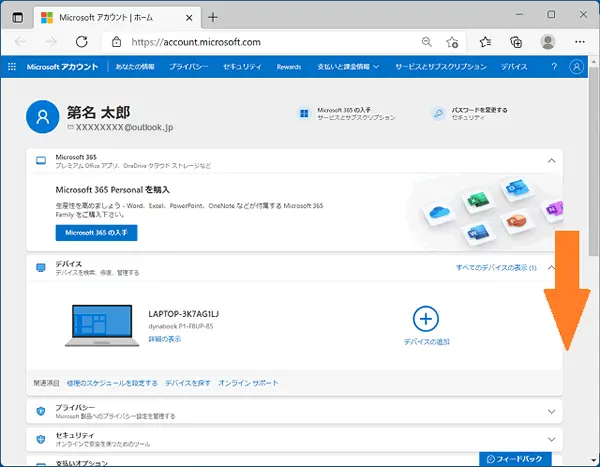This screenshot has width=600, height=467.
Task: Click the vertical scrollbar thumb
Action: (593, 161)
